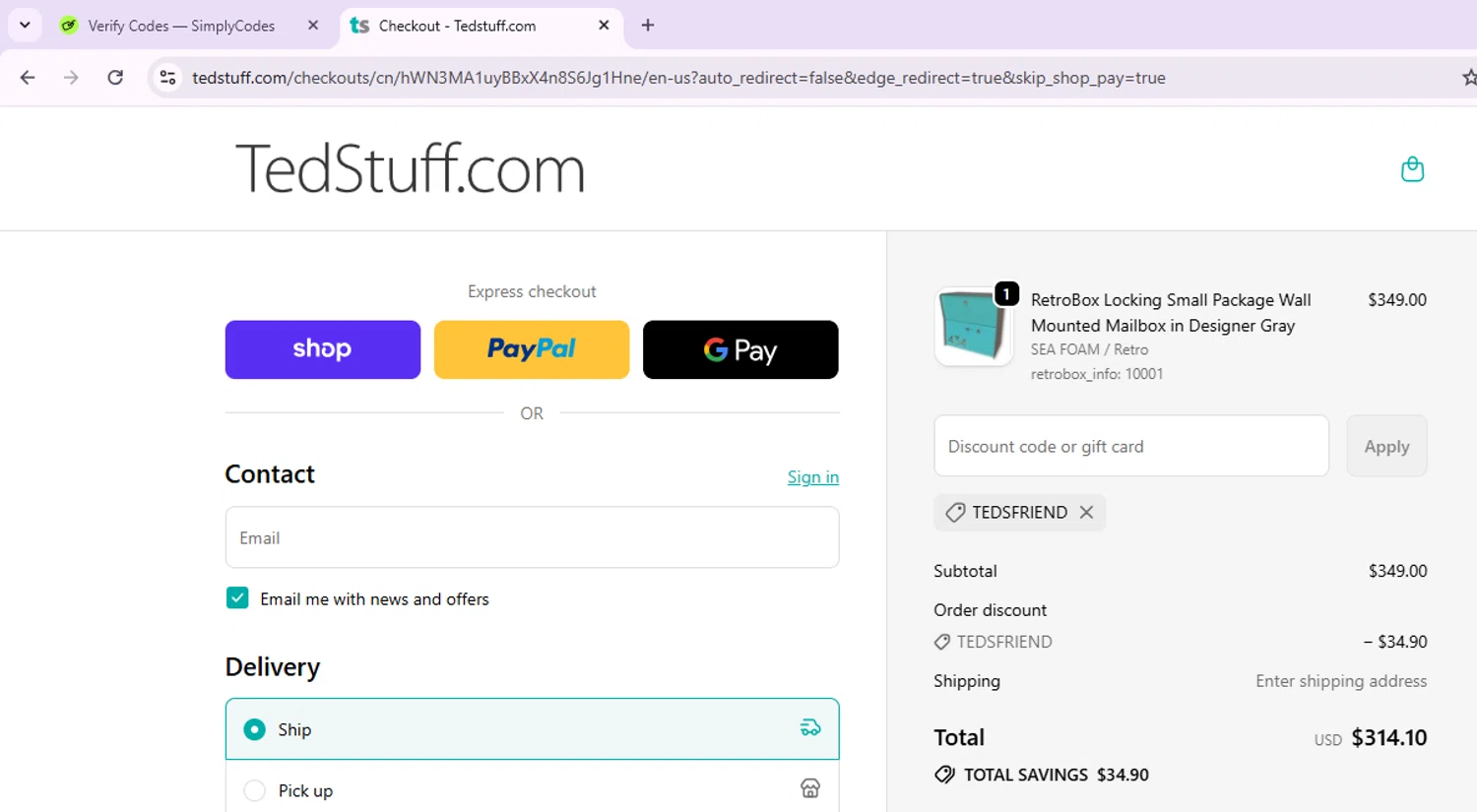Close the Verify Codes — SimplyCodes tab
1477x812 pixels.
313,26
